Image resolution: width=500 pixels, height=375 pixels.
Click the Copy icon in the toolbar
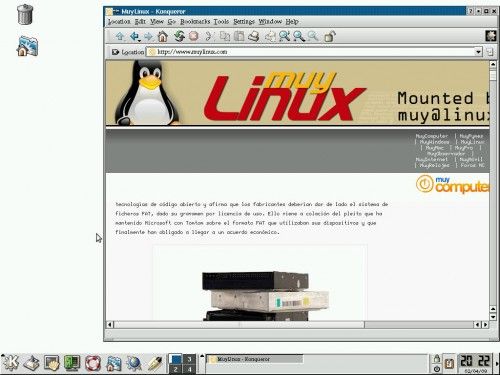pos(225,36)
